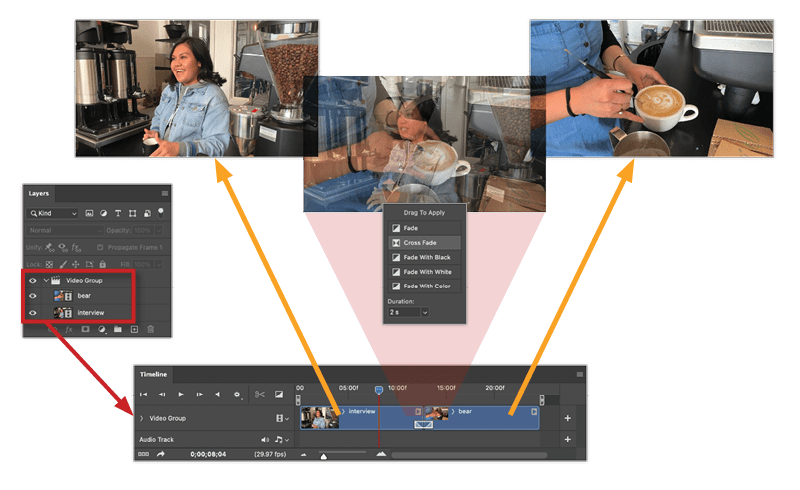Add media to the Video Group track
This screenshot has width=800, height=490.
click(x=567, y=418)
